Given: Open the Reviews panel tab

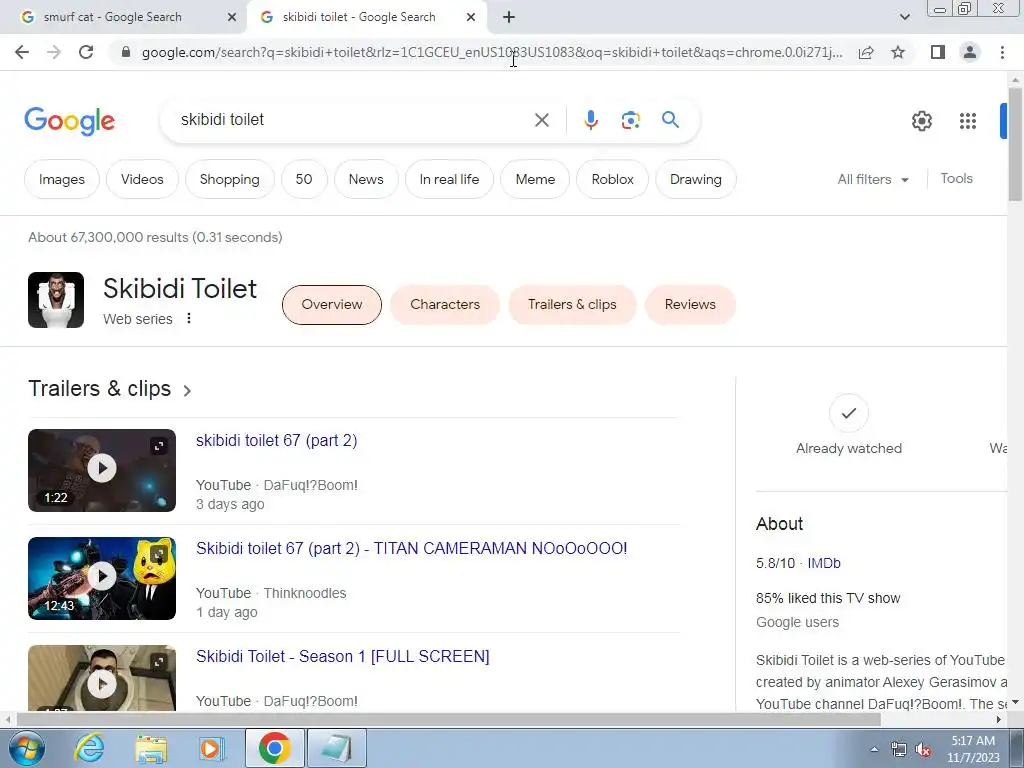Looking at the screenshot, I should (690, 304).
